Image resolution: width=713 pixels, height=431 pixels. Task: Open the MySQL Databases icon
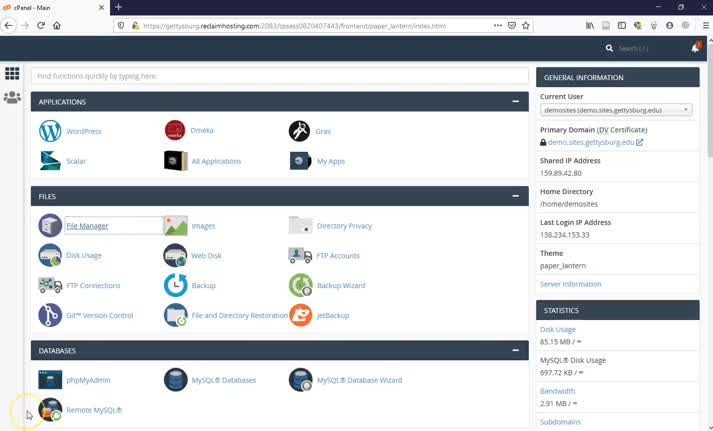pyautogui.click(x=176, y=380)
